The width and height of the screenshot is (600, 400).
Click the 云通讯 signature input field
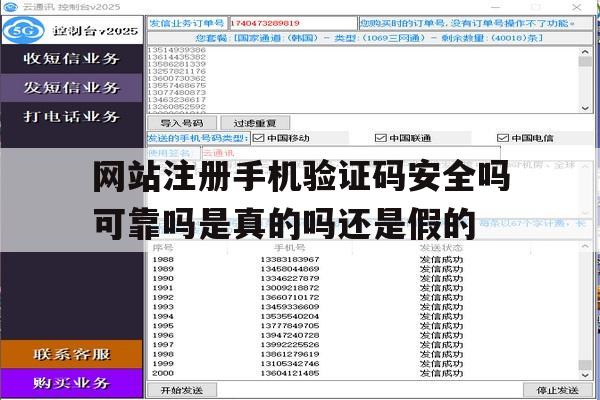tap(351, 153)
